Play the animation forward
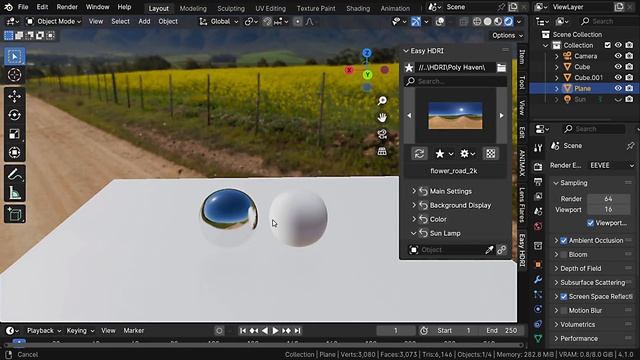The image size is (640, 360). tap(276, 331)
